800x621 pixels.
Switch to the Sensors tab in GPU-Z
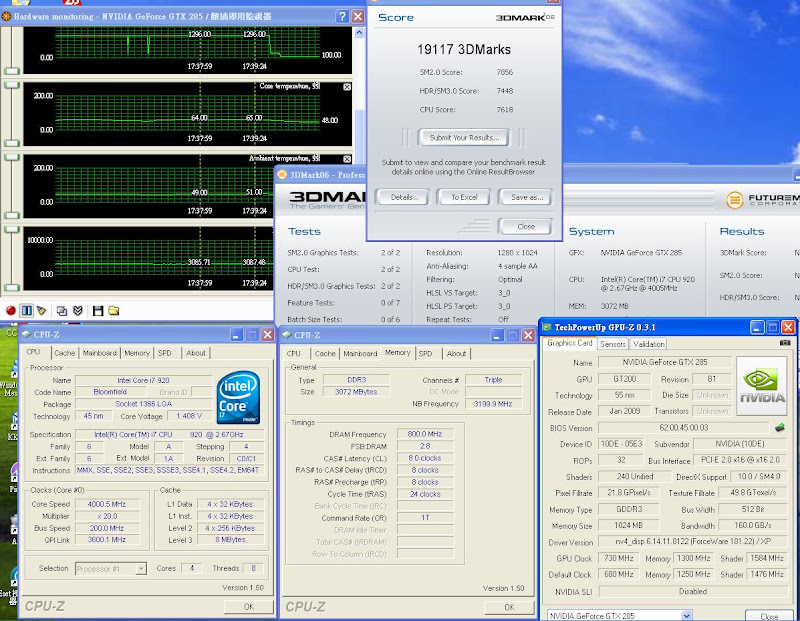point(613,344)
